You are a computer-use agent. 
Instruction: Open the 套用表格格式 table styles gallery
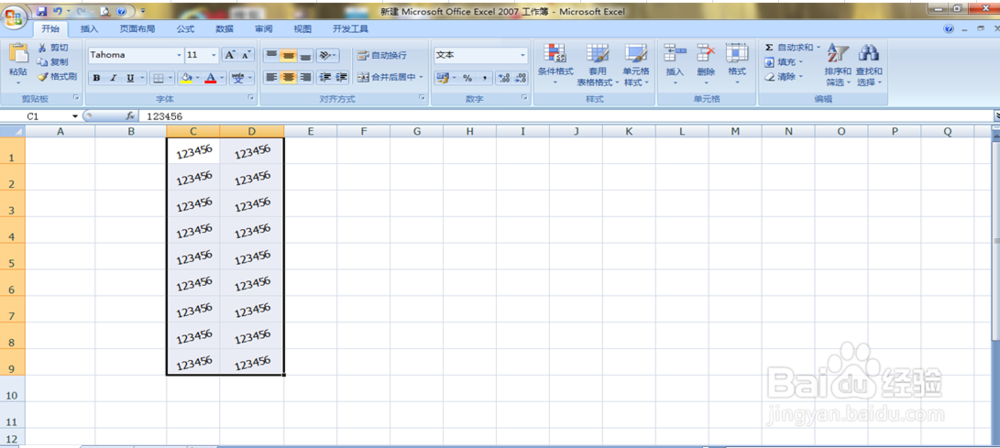(x=598, y=65)
